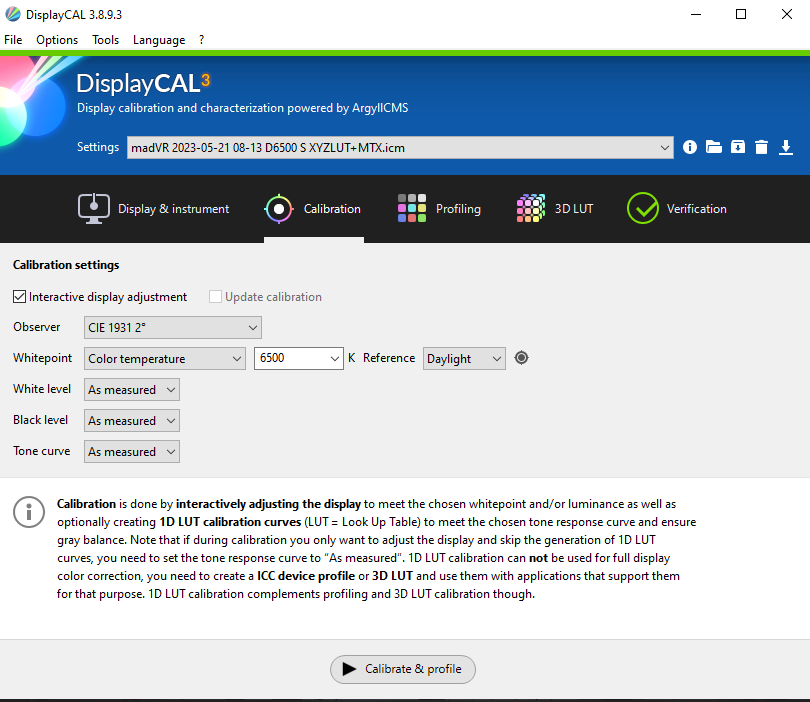Open the File menu

coord(13,40)
